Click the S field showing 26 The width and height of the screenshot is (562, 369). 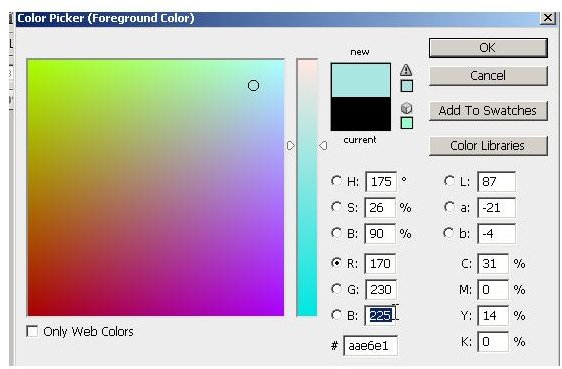coord(380,208)
